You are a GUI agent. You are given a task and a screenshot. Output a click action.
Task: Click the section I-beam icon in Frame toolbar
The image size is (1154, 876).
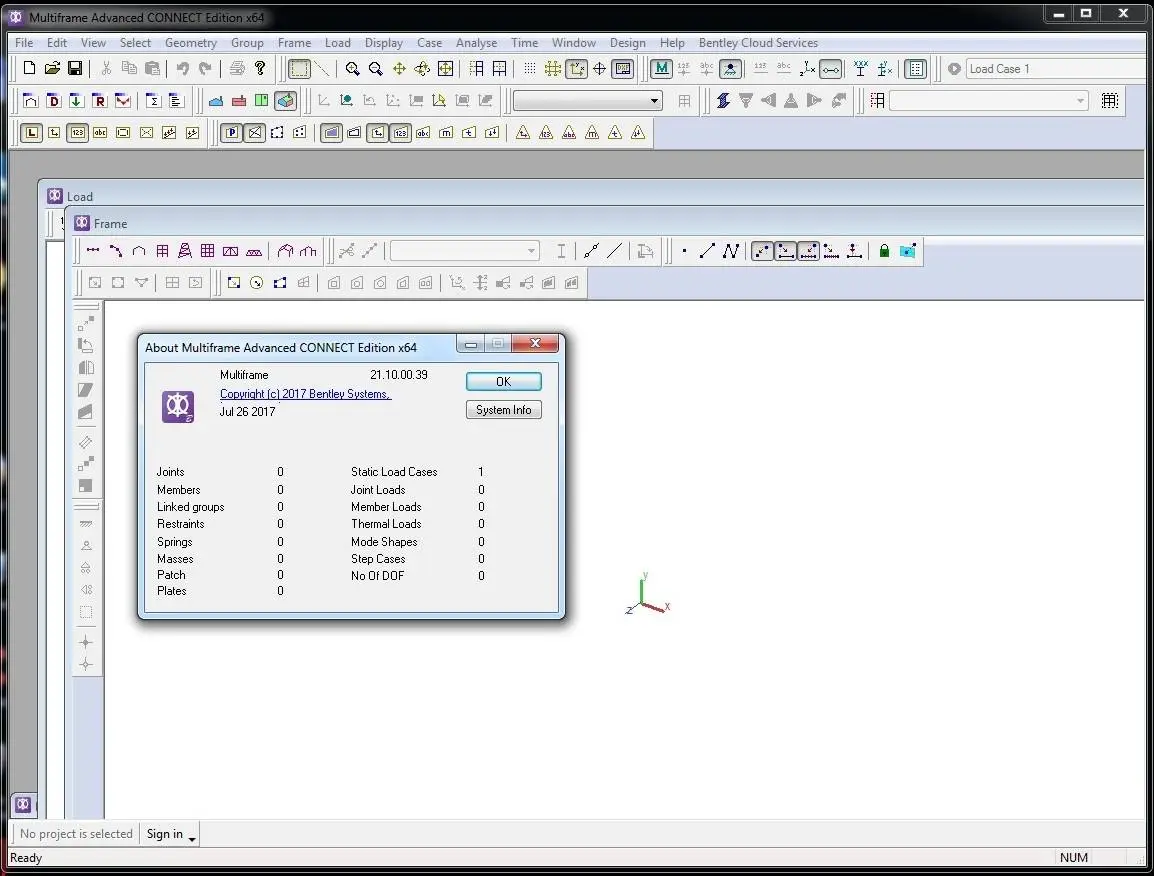coord(561,251)
